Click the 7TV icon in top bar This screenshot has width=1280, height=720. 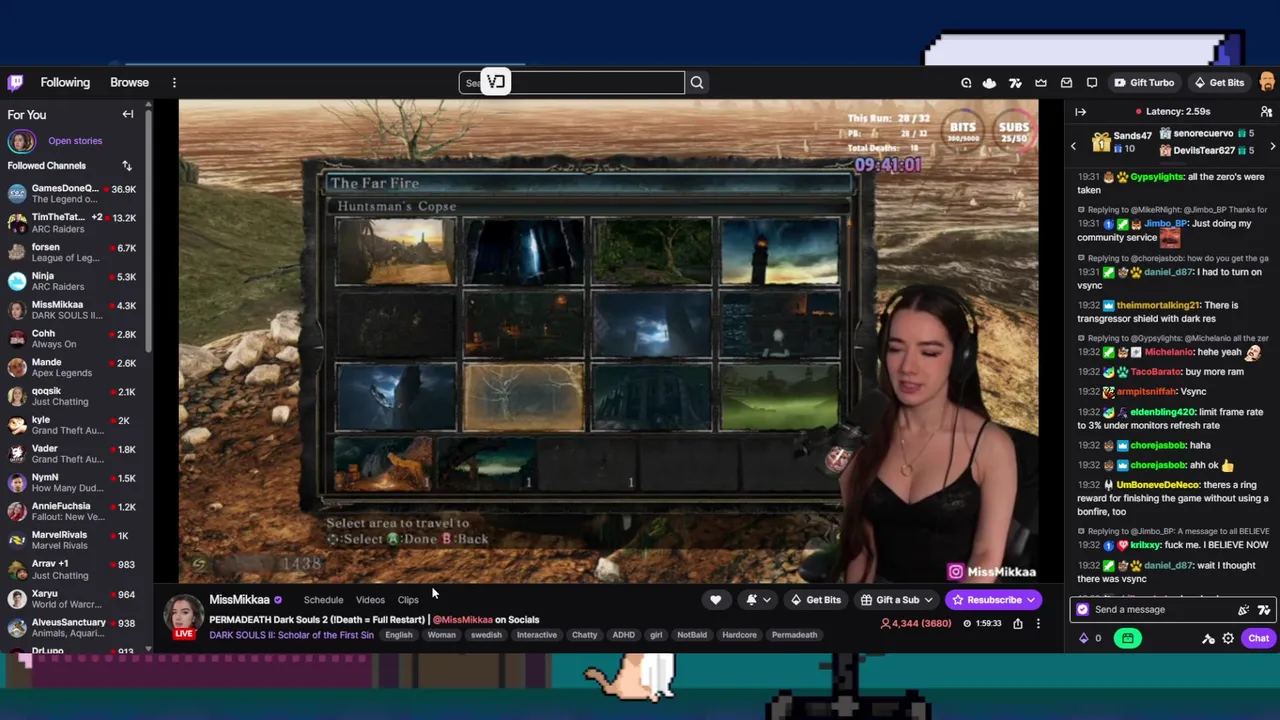[1015, 83]
